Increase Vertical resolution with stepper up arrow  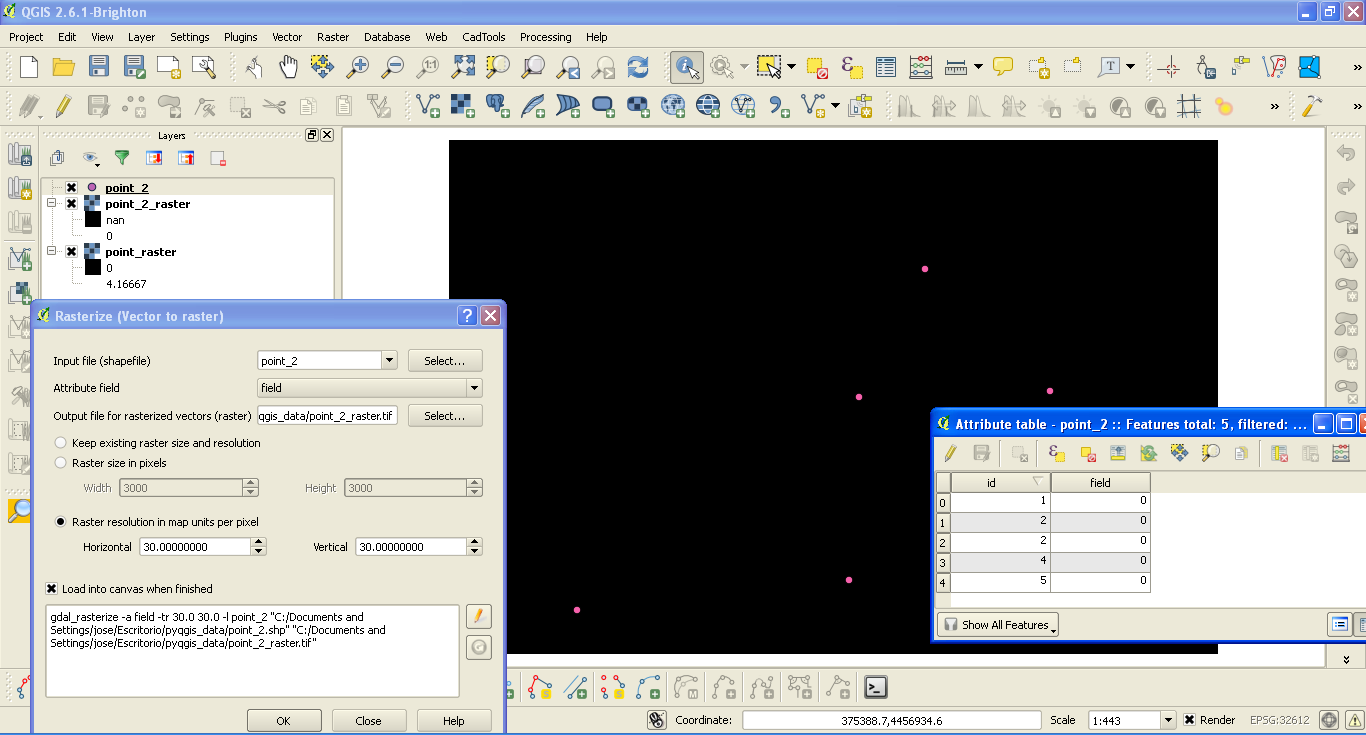pyautogui.click(x=475, y=542)
